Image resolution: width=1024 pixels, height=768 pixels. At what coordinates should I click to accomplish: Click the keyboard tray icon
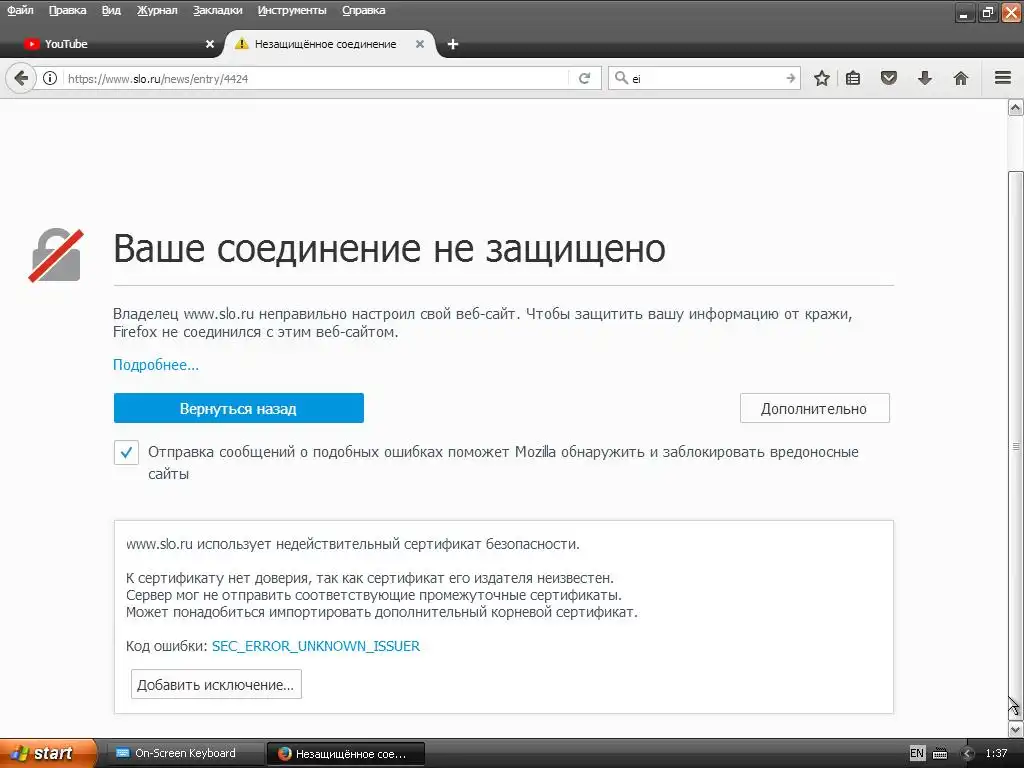(x=940, y=754)
